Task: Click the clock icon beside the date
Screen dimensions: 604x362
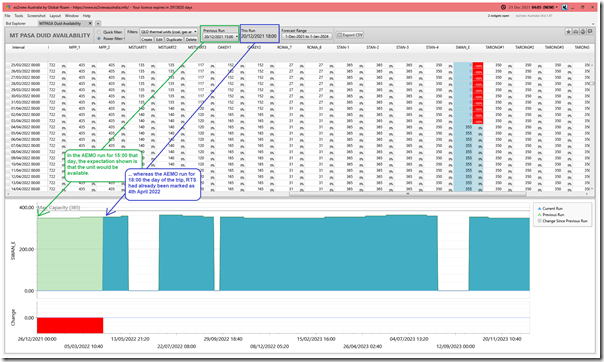Action: point(503,7)
